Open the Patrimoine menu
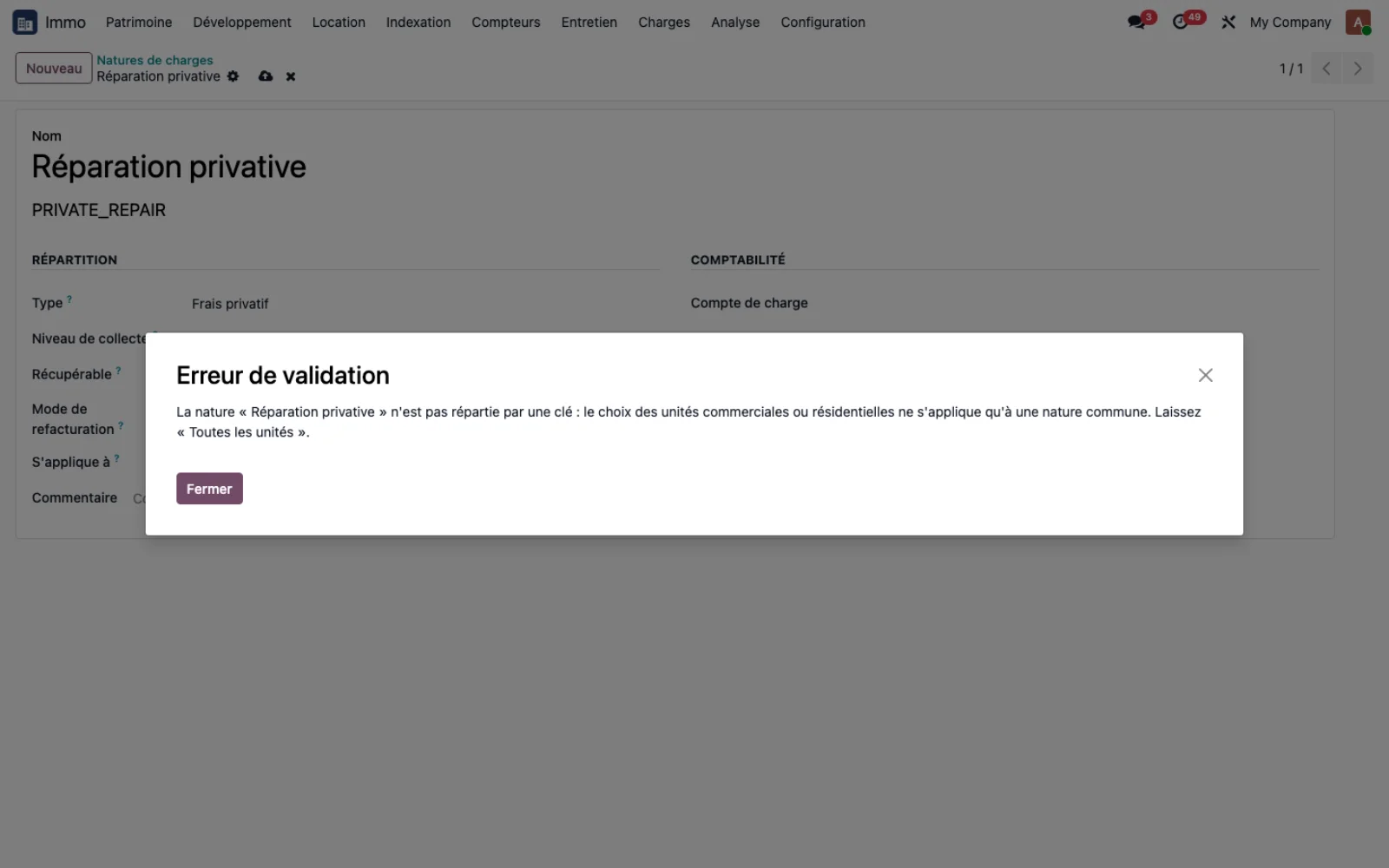 pos(139,23)
